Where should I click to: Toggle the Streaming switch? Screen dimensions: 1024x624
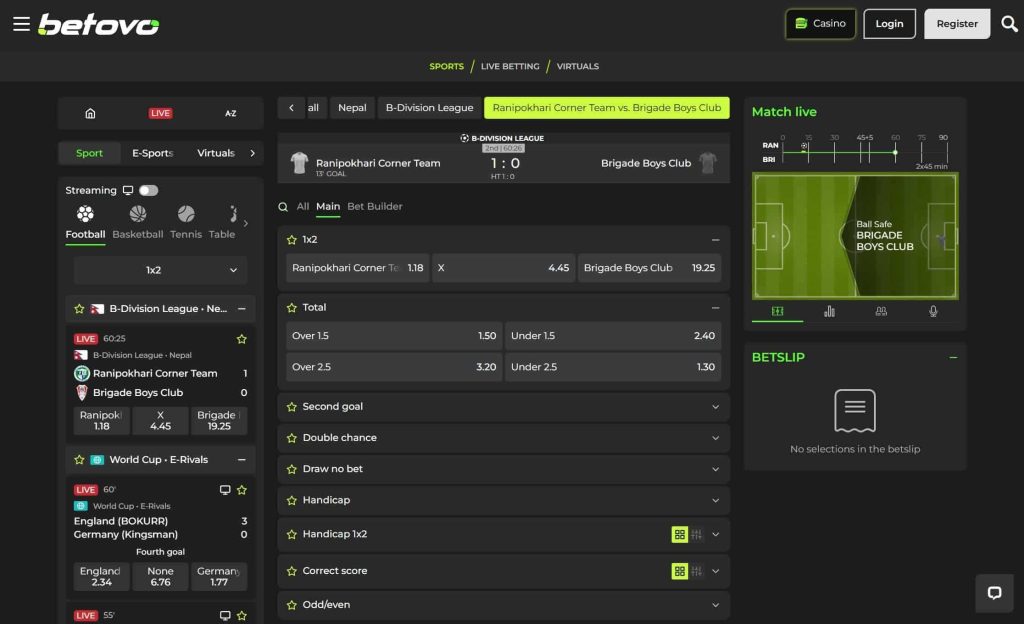click(x=148, y=191)
